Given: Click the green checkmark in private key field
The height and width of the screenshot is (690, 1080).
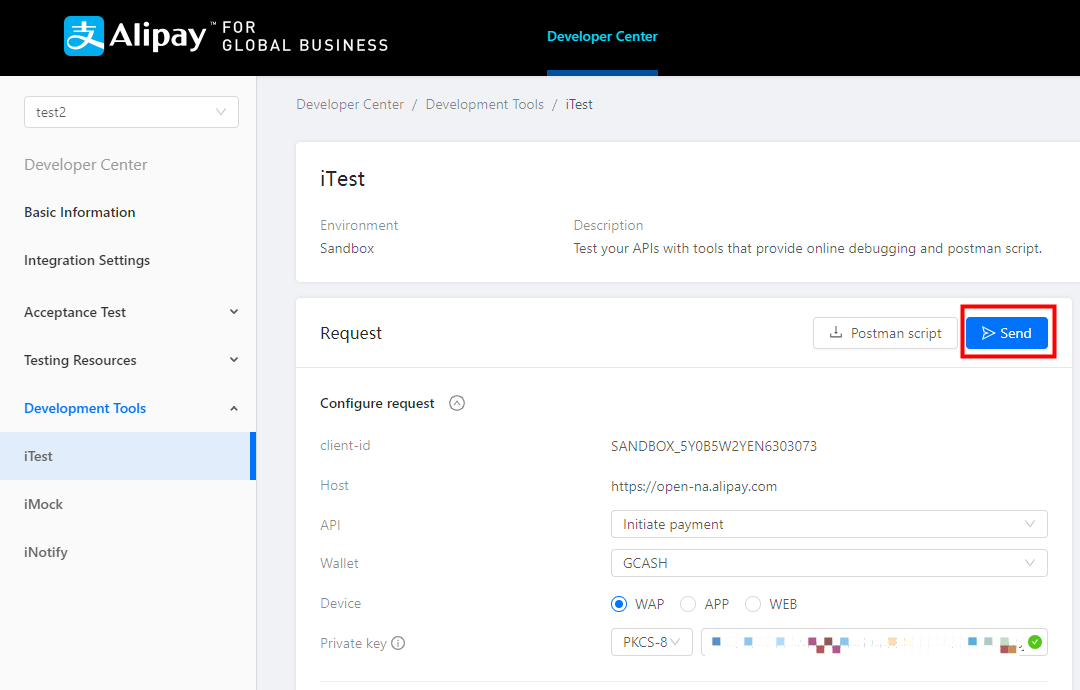Looking at the screenshot, I should [1035, 642].
